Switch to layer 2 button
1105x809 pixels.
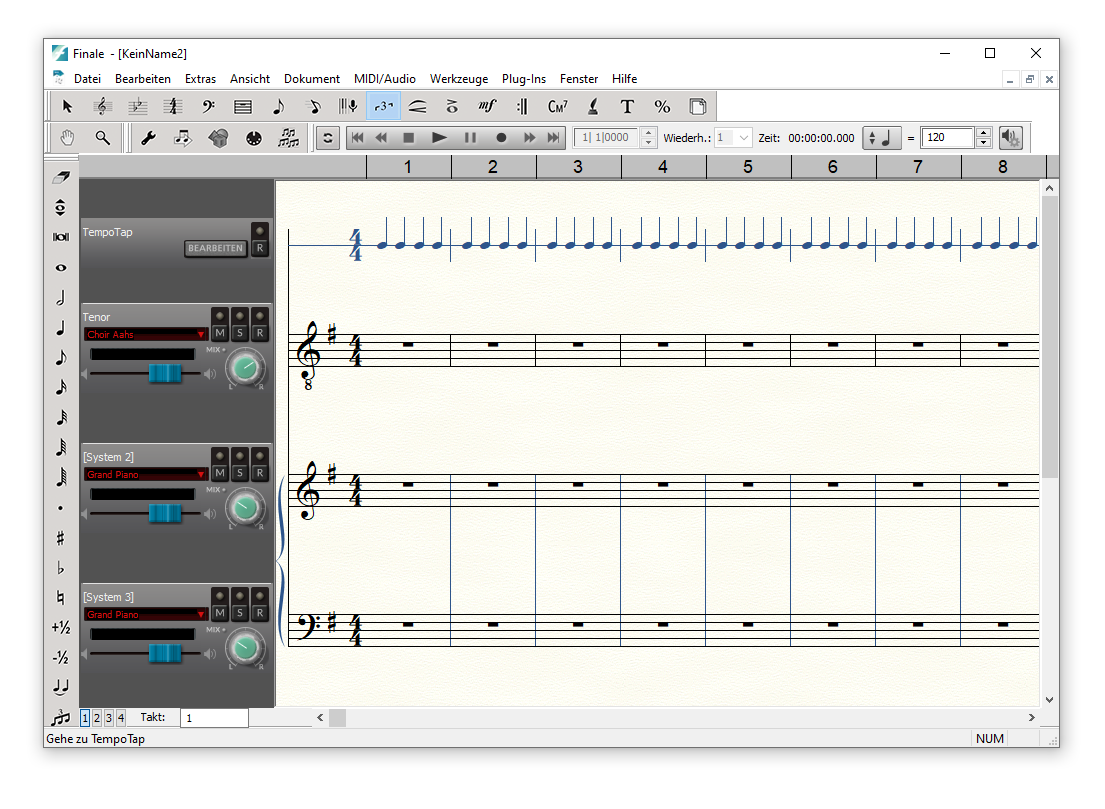click(x=97, y=717)
